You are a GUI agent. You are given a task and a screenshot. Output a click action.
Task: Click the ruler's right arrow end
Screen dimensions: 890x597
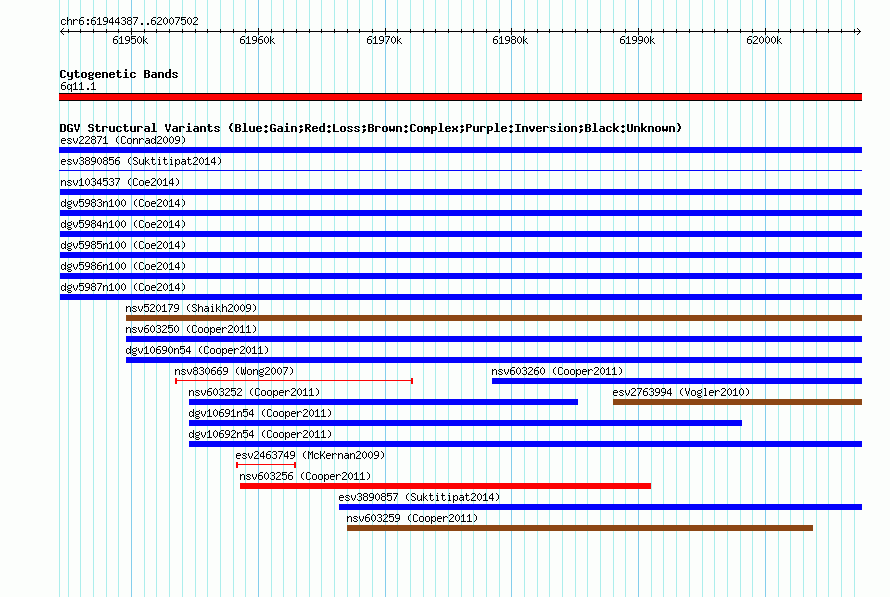(x=859, y=32)
